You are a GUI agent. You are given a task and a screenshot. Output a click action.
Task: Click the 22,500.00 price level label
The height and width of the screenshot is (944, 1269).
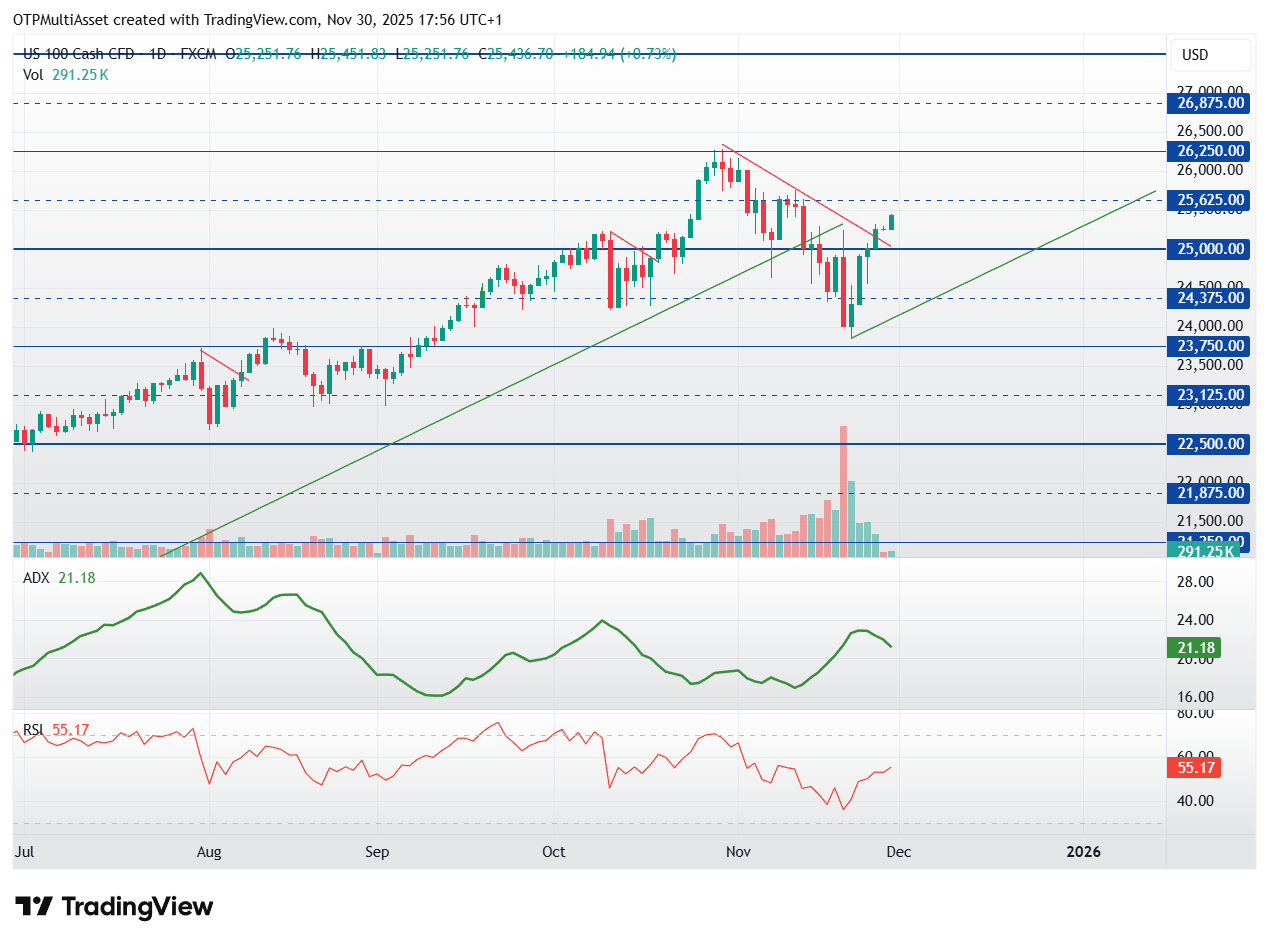tap(1210, 444)
